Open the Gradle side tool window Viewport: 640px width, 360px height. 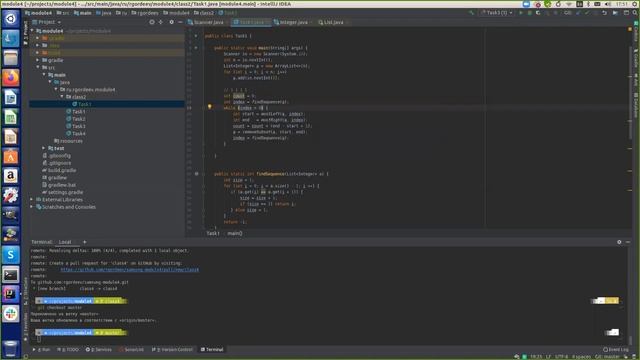[x=636, y=58]
